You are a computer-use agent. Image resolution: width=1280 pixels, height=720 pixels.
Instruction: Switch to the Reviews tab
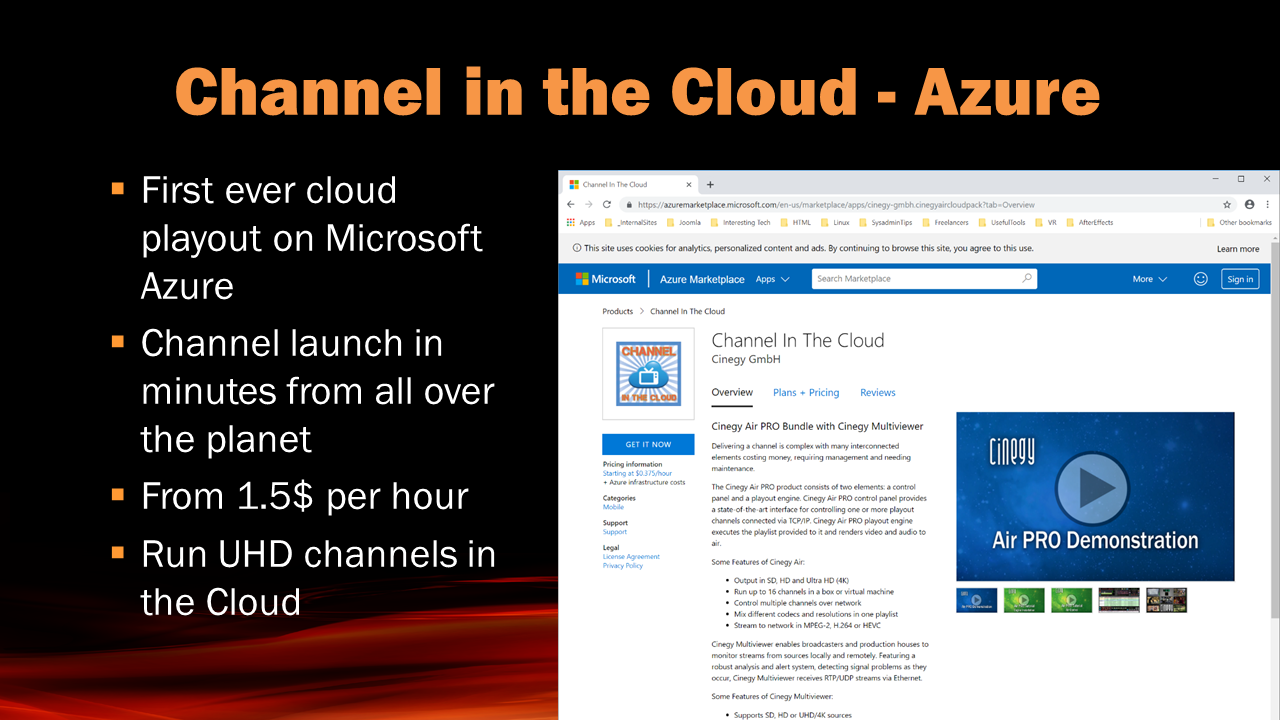878,393
